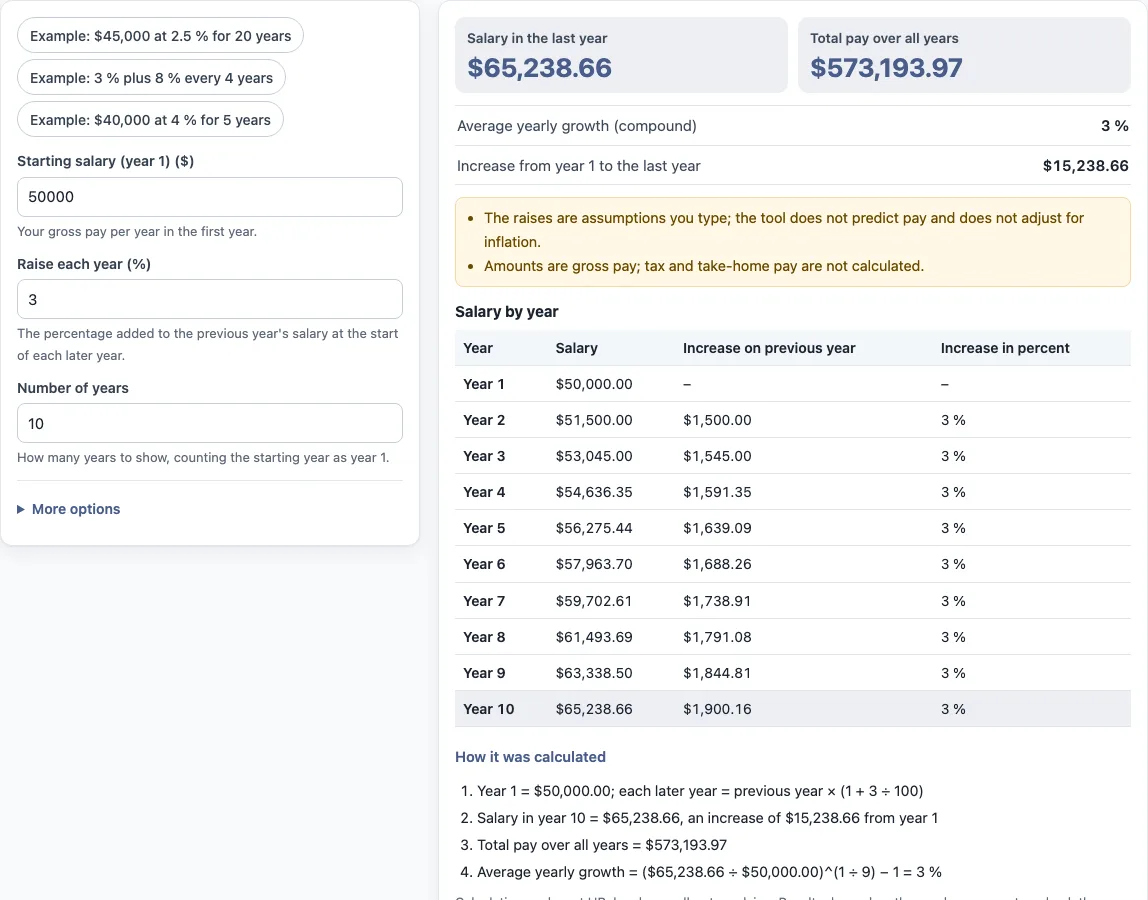Click the Increase in percent header
1148x900 pixels.
click(x=1004, y=348)
